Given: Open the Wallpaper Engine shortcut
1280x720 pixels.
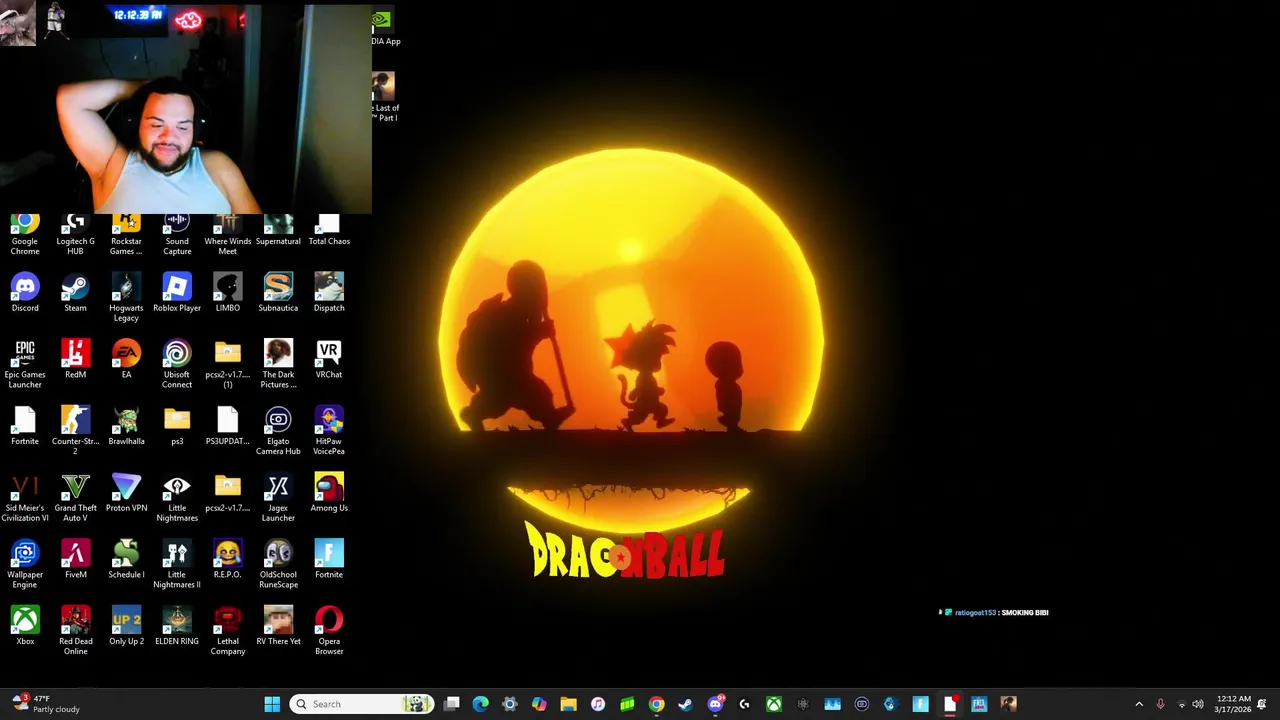Looking at the screenshot, I should coord(25,564).
